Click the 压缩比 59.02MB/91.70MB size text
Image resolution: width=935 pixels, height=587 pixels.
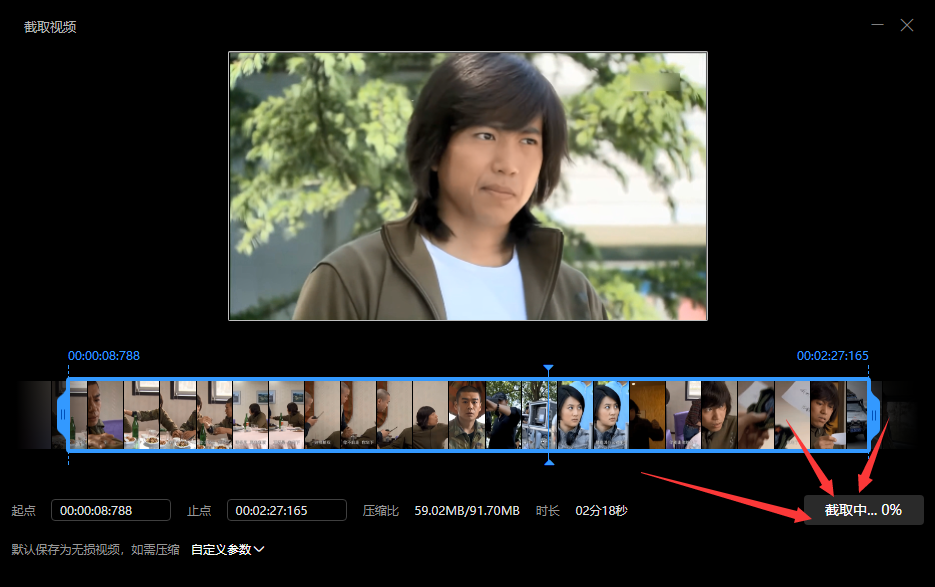tap(468, 511)
